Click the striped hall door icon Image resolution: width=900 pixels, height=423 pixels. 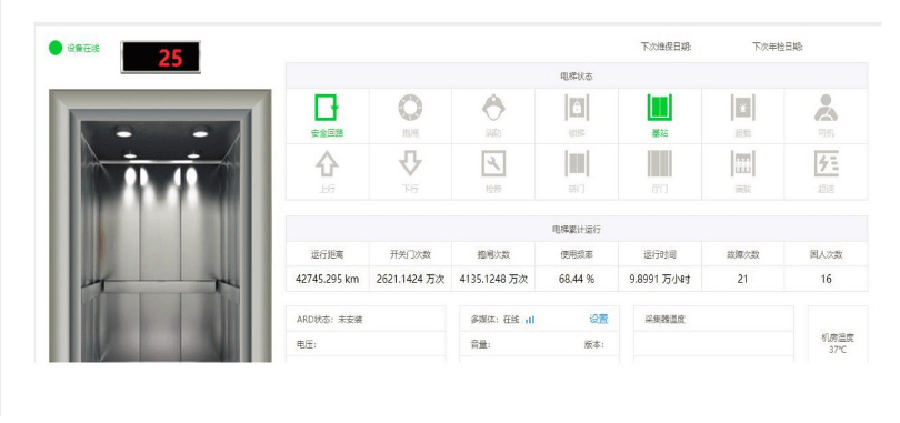coord(660,162)
